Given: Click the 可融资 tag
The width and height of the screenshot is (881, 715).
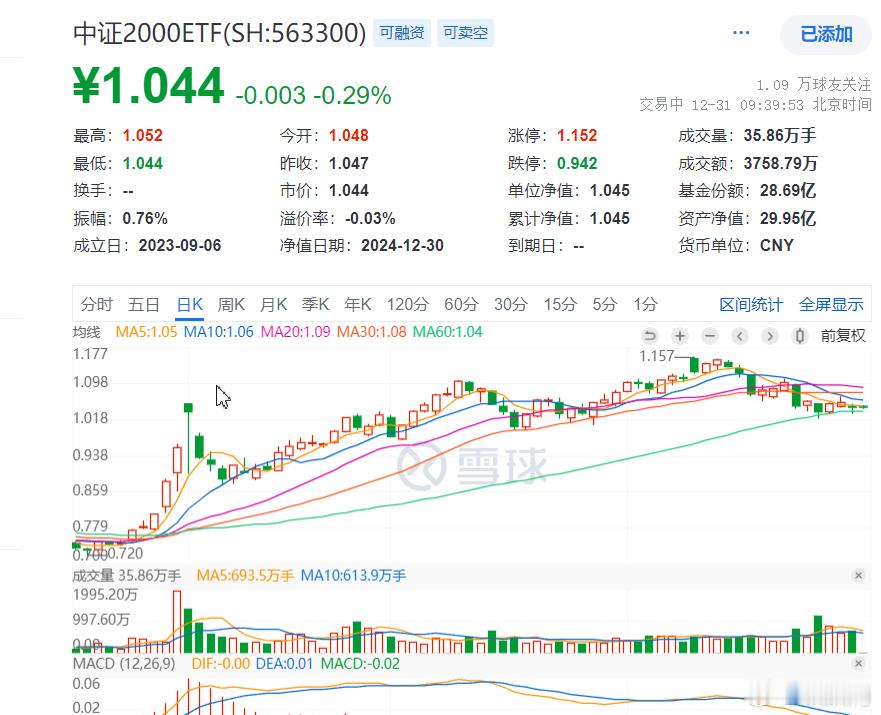Looking at the screenshot, I should coord(402,33).
